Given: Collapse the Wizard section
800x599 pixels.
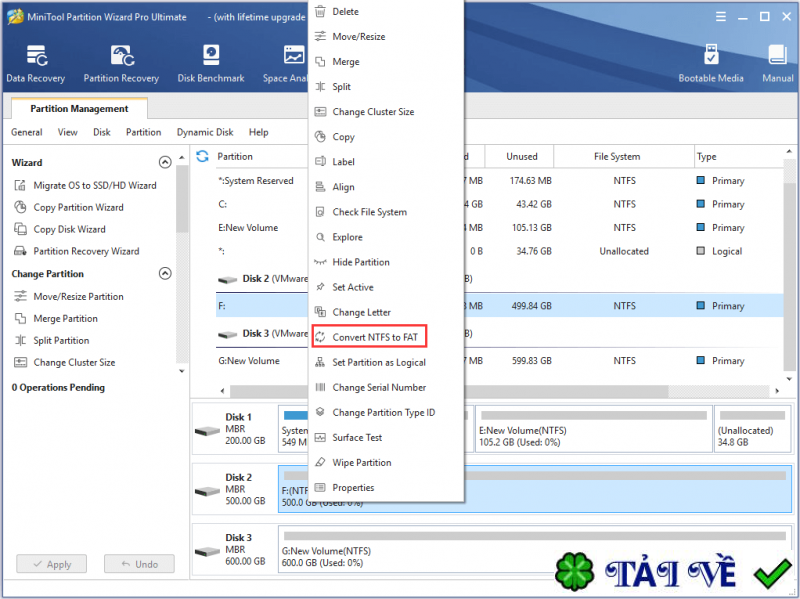Looking at the screenshot, I should click(x=165, y=162).
